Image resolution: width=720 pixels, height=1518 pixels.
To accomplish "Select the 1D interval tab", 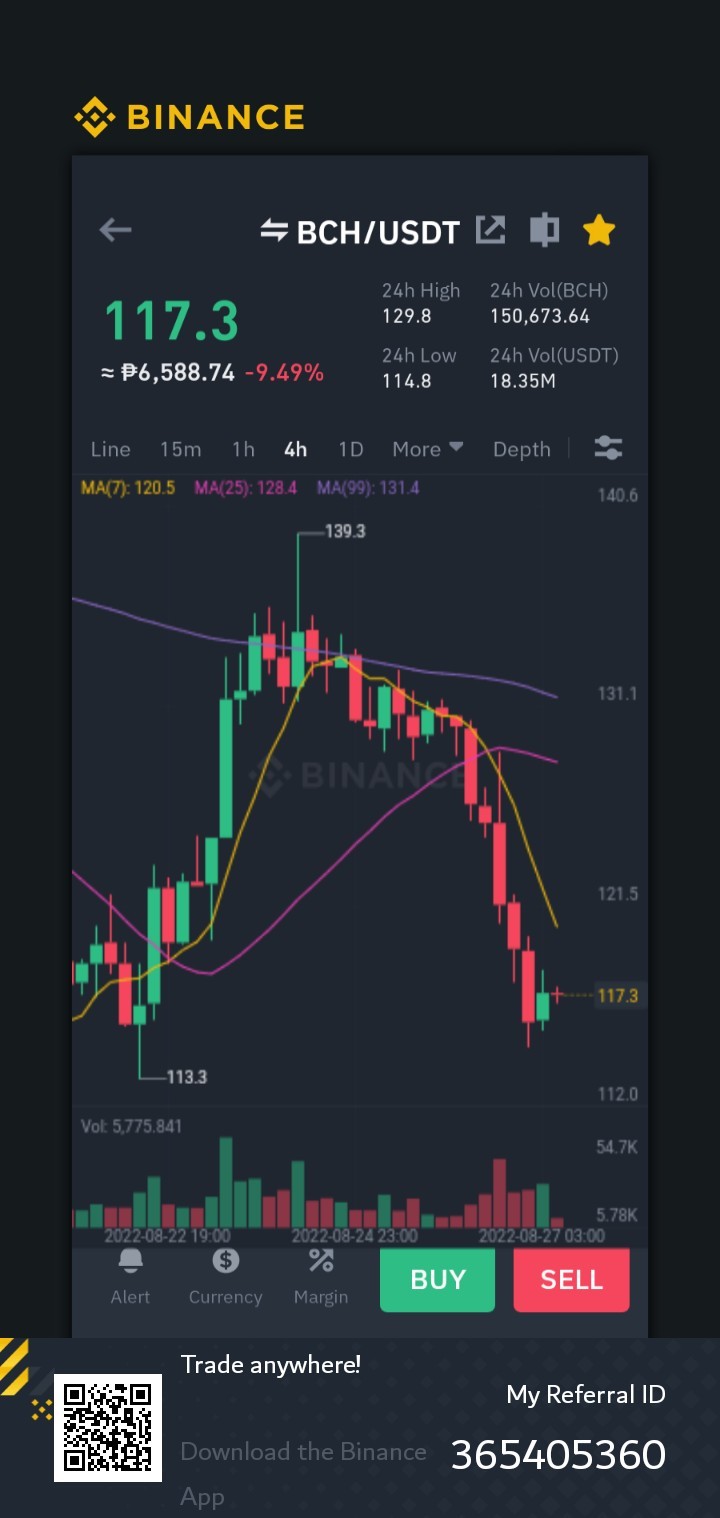I will click(350, 449).
